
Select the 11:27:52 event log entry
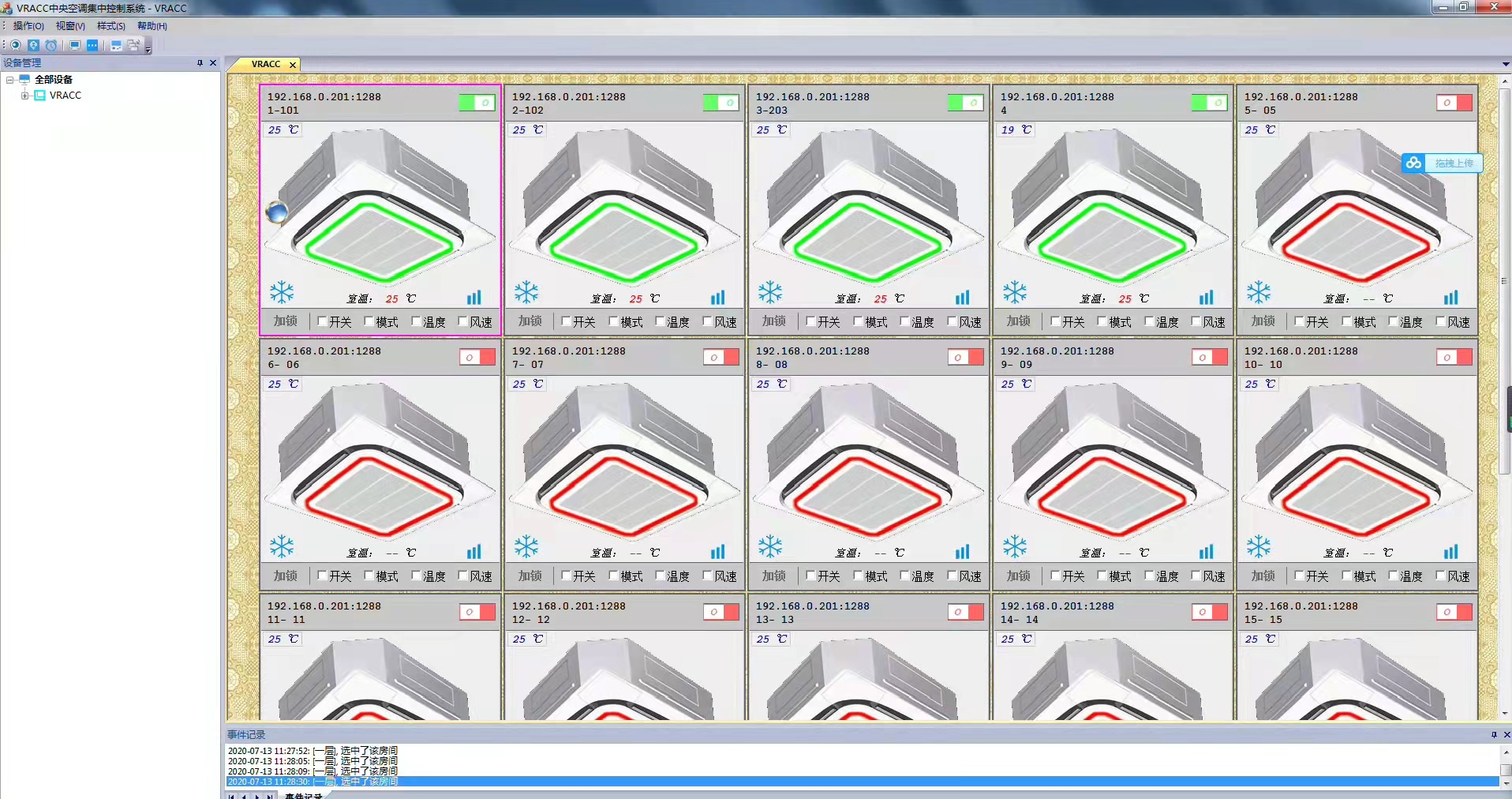coord(313,751)
